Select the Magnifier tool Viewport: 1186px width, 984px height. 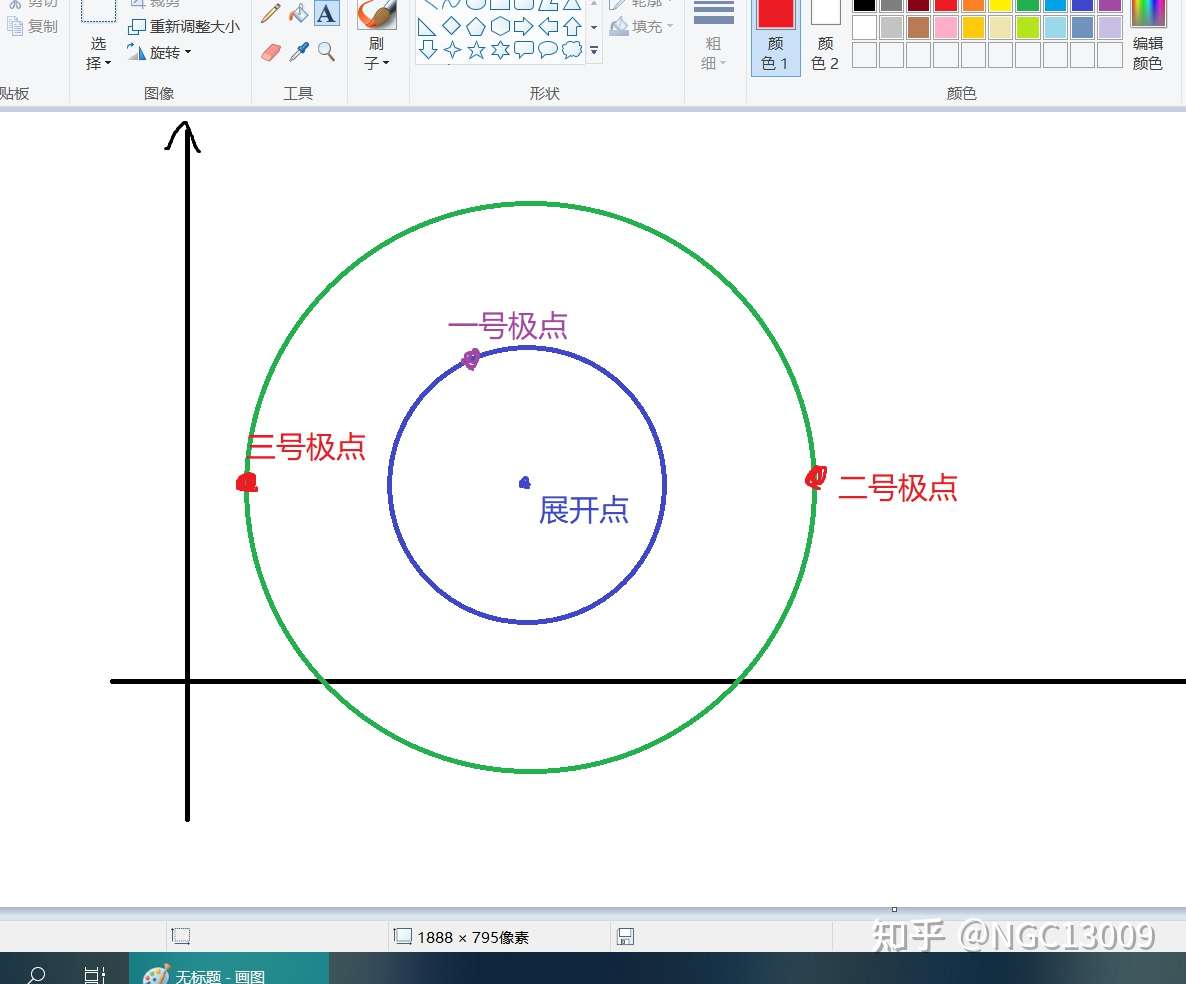[326, 51]
